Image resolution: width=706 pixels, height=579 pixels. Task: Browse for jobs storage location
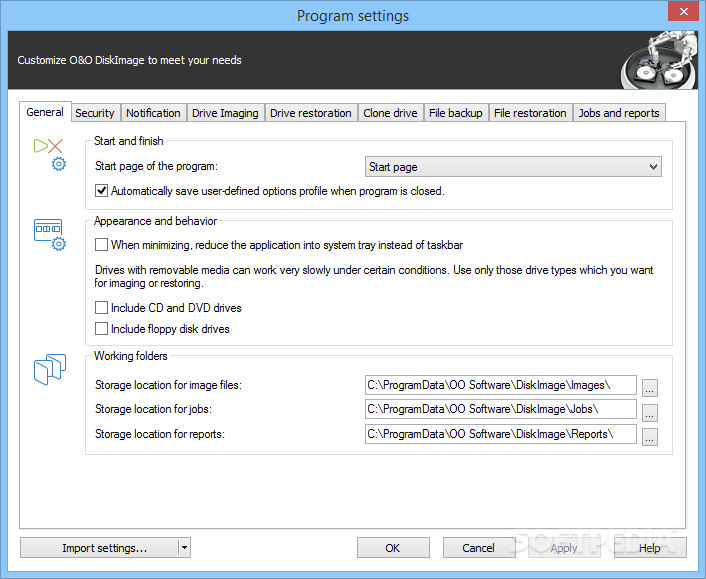coord(650,412)
